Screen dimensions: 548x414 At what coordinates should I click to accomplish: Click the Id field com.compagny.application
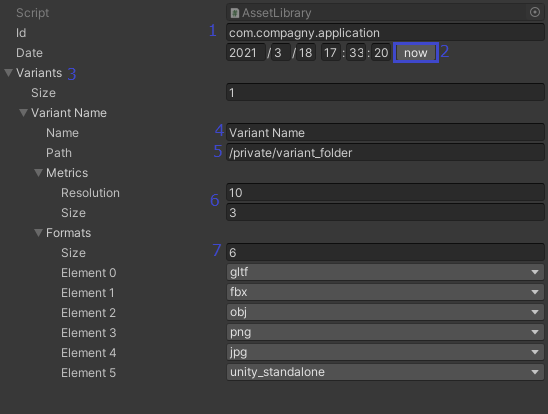pos(385,32)
